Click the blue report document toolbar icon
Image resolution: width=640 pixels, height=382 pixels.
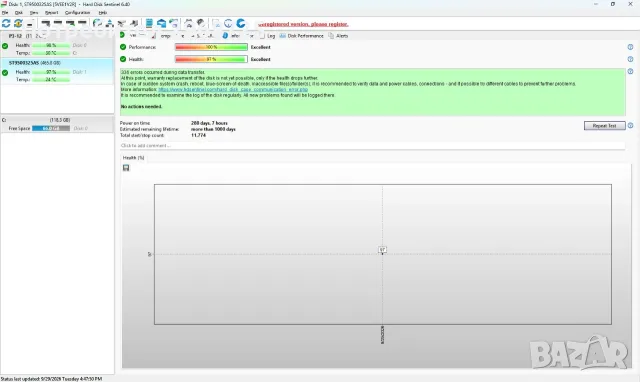pos(149,23)
